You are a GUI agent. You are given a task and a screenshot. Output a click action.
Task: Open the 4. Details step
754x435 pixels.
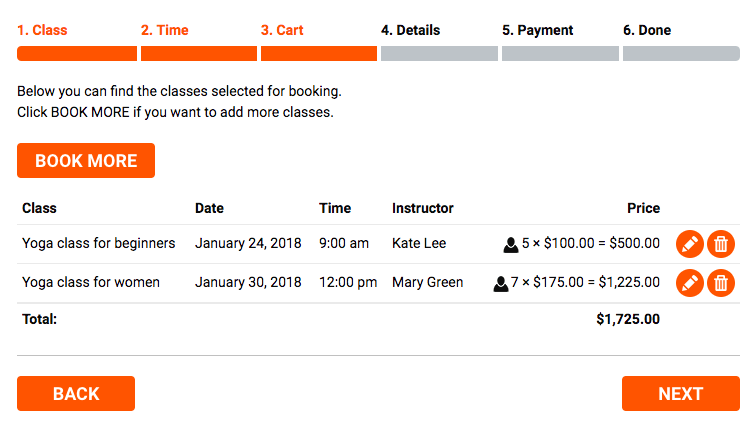click(410, 30)
